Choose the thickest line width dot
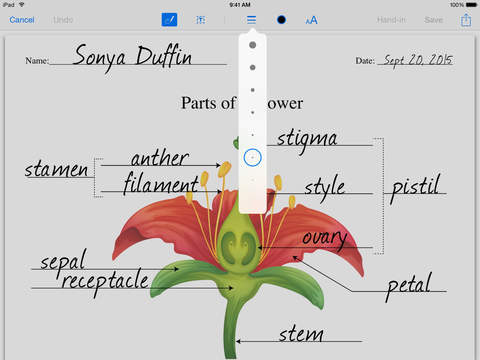480x360 pixels. coord(253,45)
